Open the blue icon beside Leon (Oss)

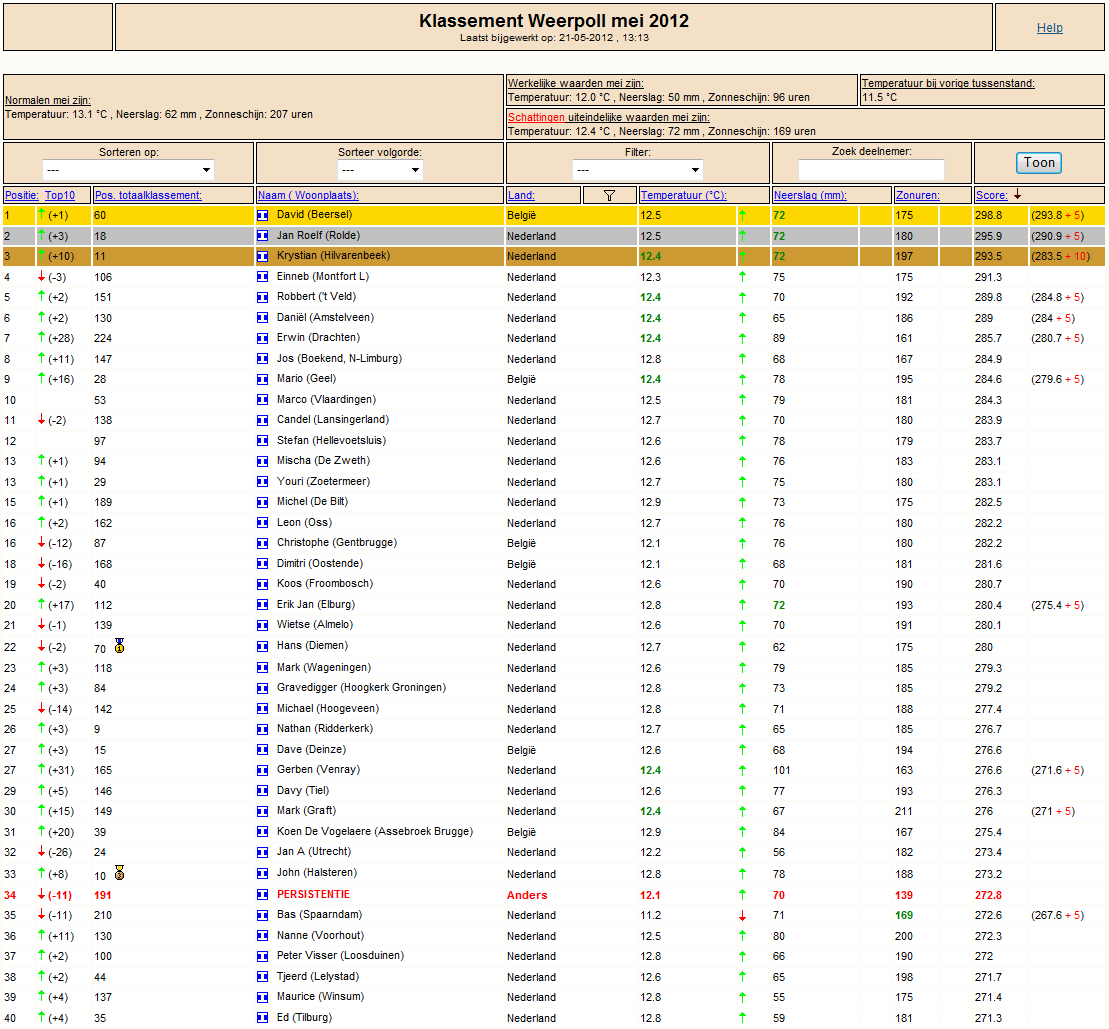tap(262, 523)
